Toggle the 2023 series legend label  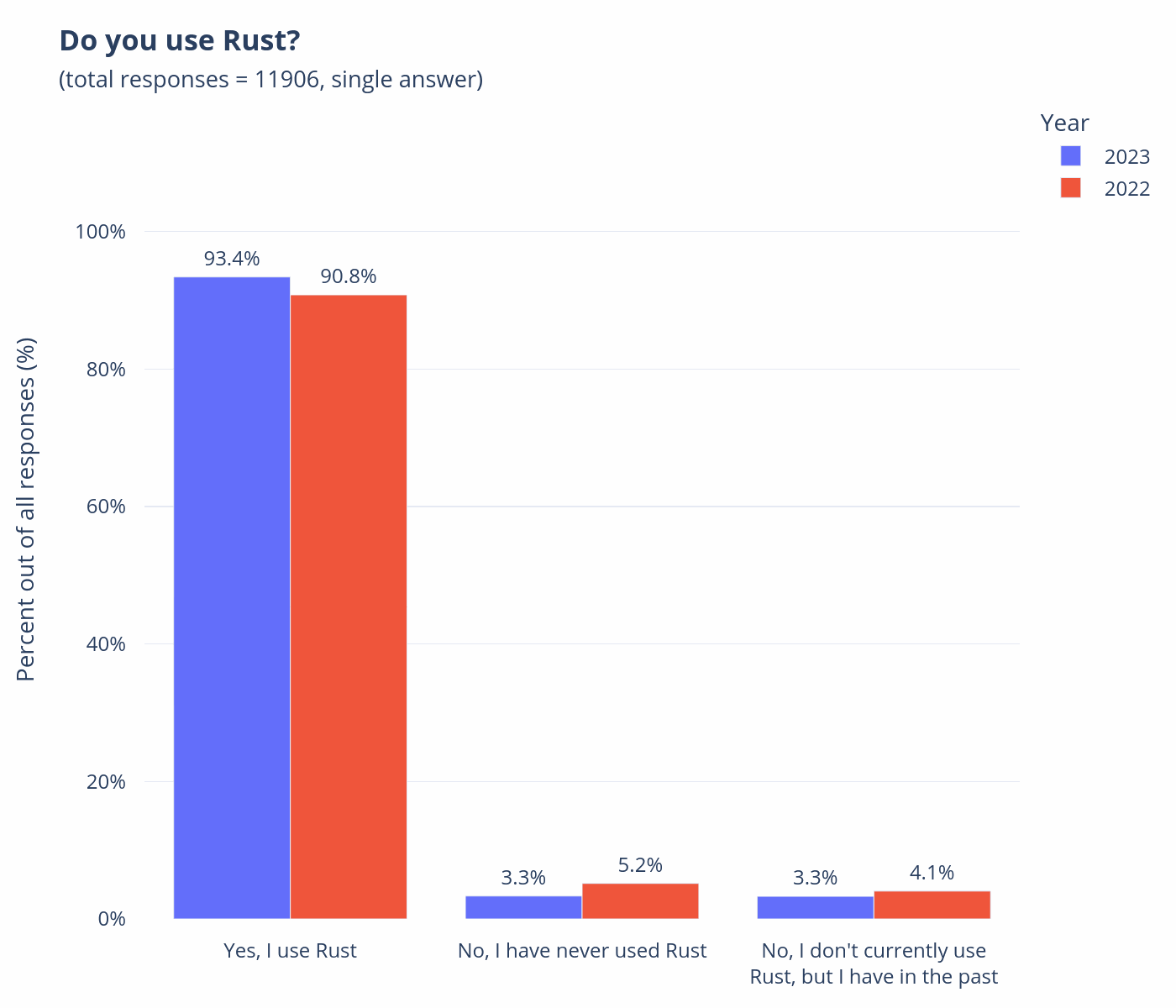(1126, 157)
